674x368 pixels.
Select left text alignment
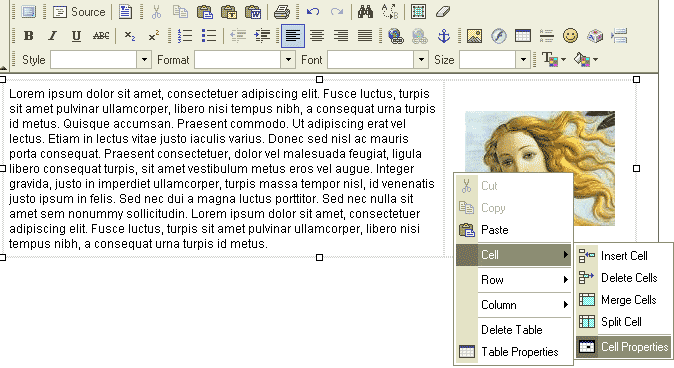293,36
